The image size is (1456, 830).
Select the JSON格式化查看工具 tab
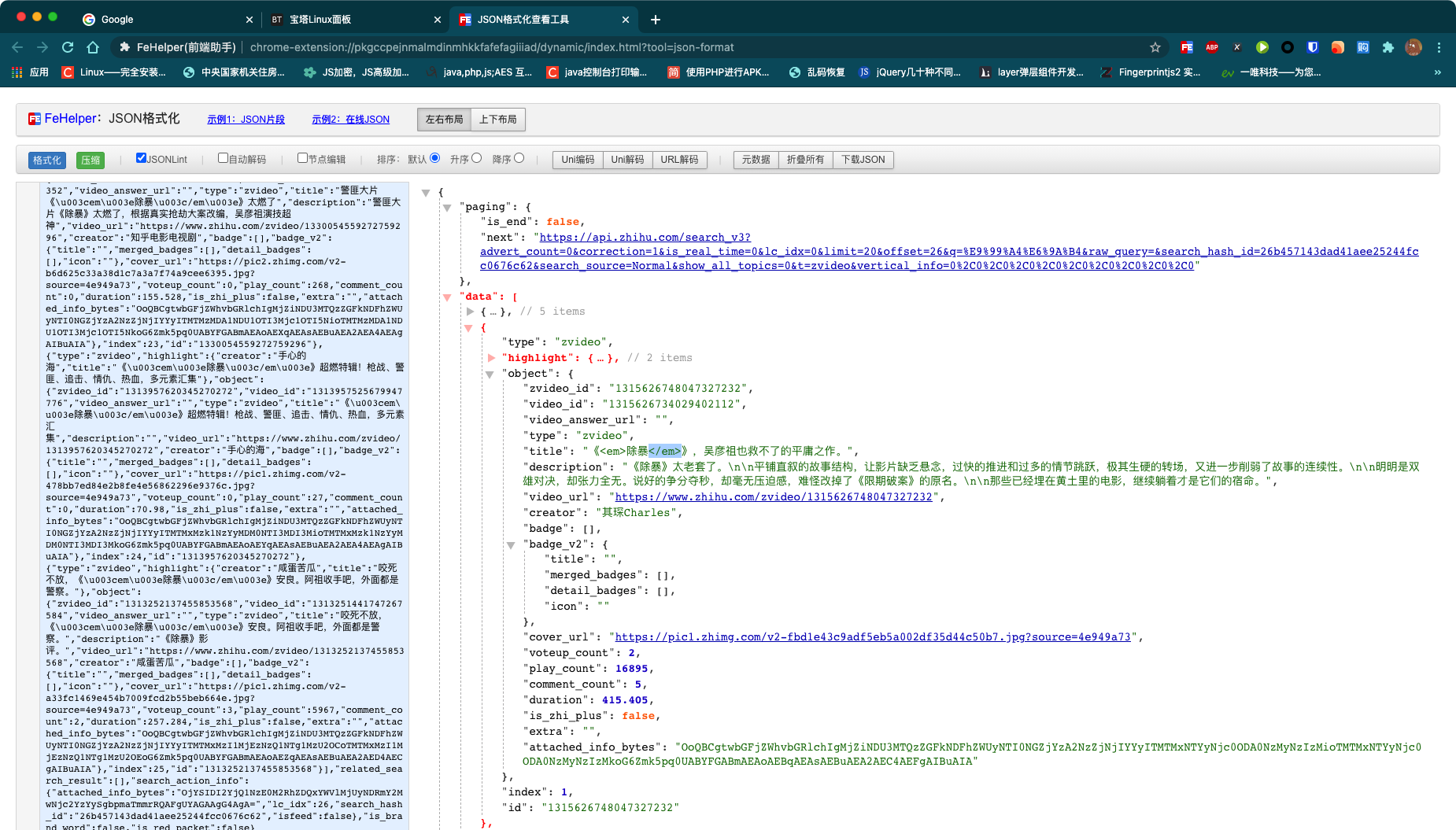coord(543,20)
